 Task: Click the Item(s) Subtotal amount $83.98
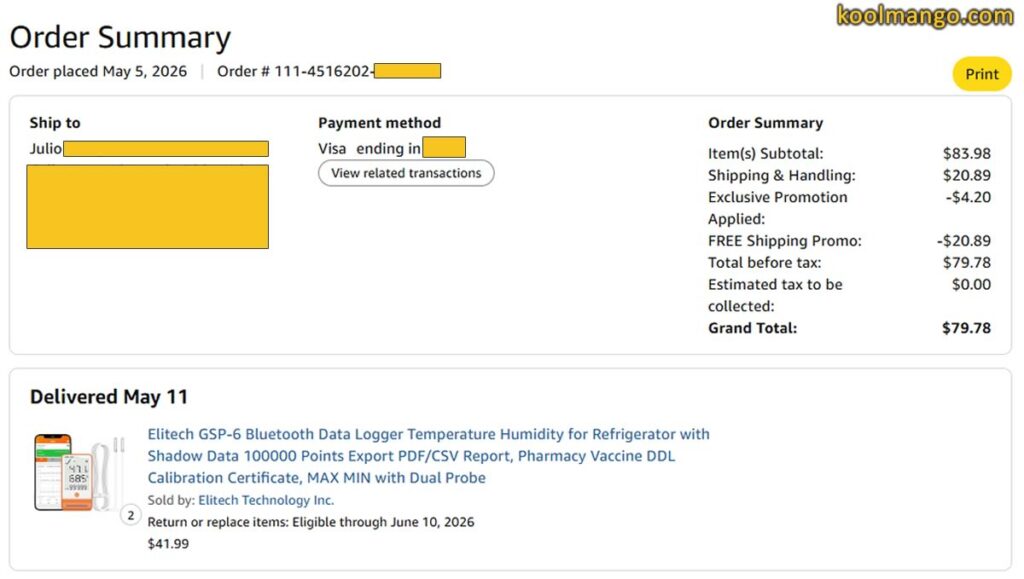(x=967, y=153)
